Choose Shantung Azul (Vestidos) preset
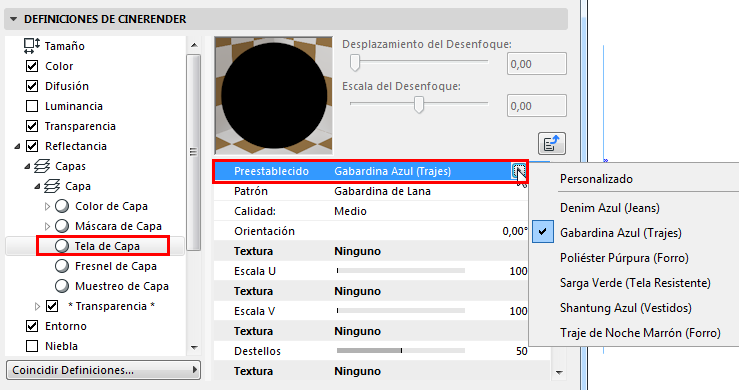The width and height of the screenshot is (739, 390). (625, 308)
